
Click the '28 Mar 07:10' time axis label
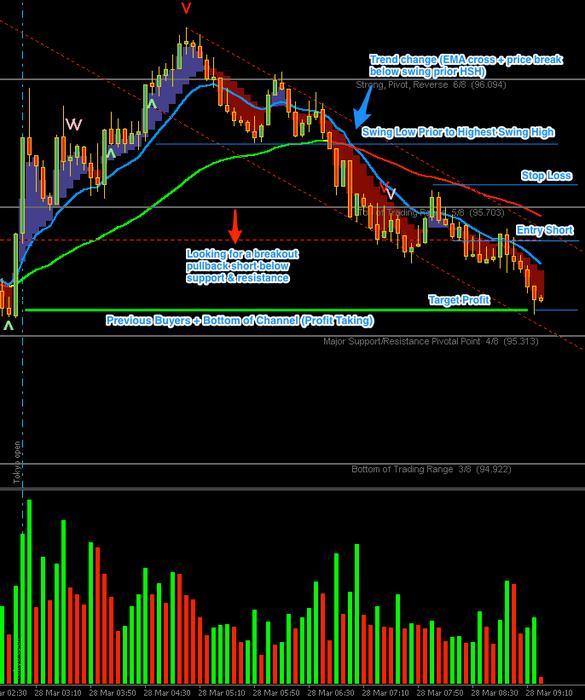point(386,693)
